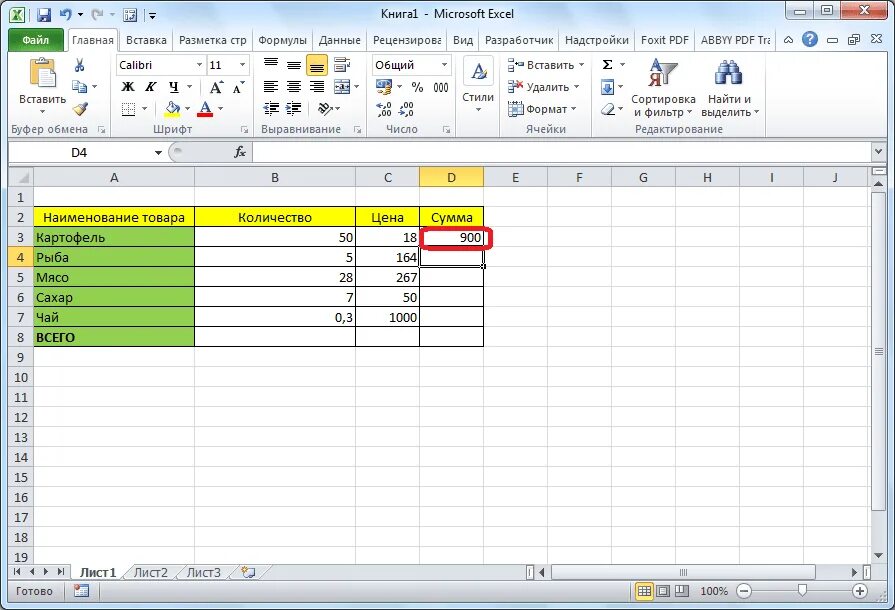
Task: Toggle italic К formatting
Action: [150, 87]
